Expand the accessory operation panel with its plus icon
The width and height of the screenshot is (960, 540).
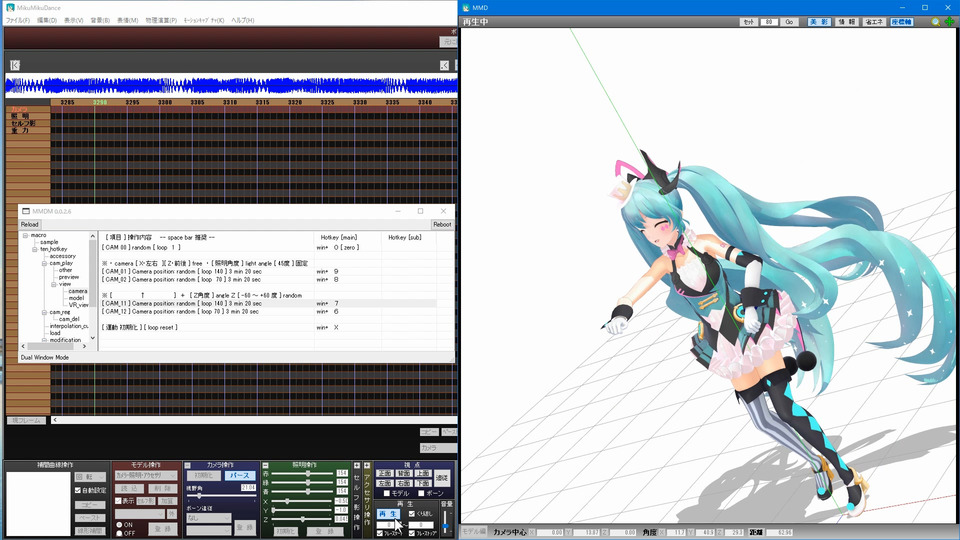coord(367,465)
